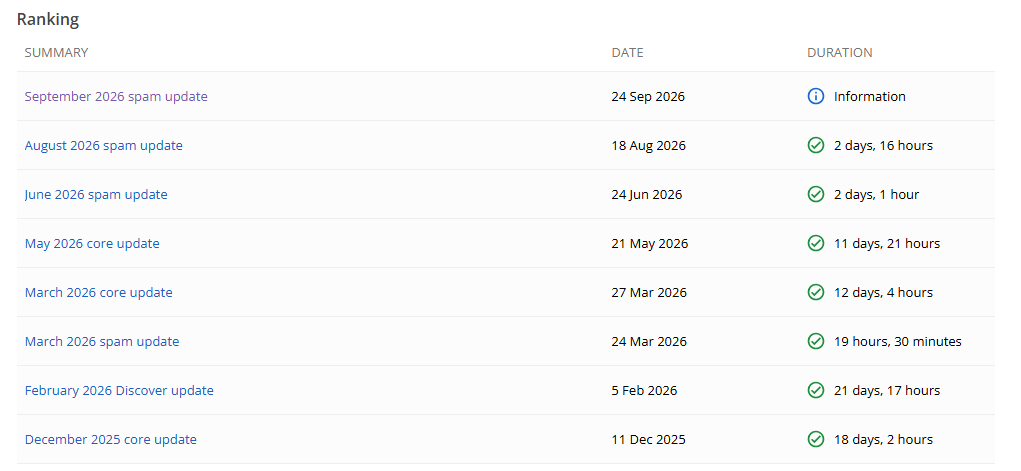Click the SUMMARY column header
The image size is (1021, 471).
point(56,53)
